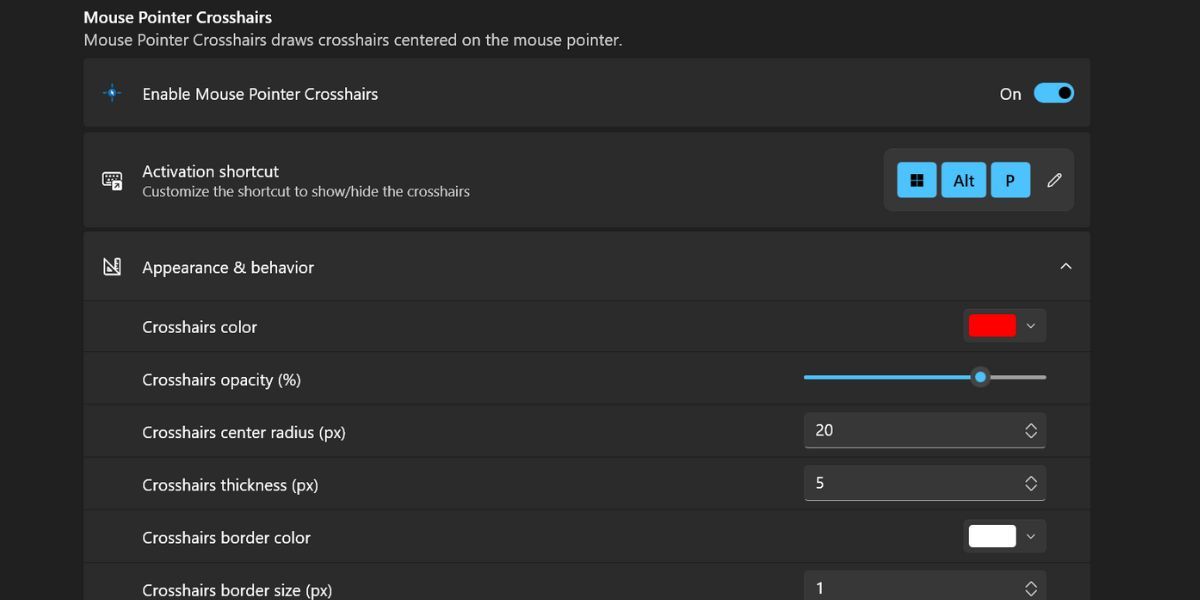Click the thickness stepper arrows
Screen dimensions: 1200x600
pos(1031,483)
